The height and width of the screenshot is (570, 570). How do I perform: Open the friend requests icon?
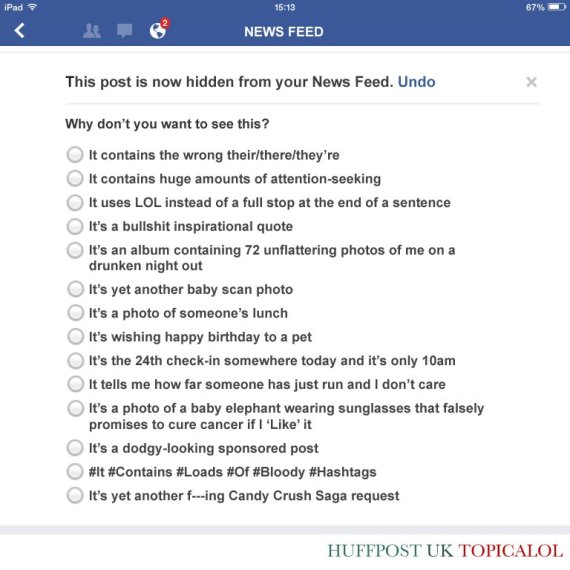(92, 31)
